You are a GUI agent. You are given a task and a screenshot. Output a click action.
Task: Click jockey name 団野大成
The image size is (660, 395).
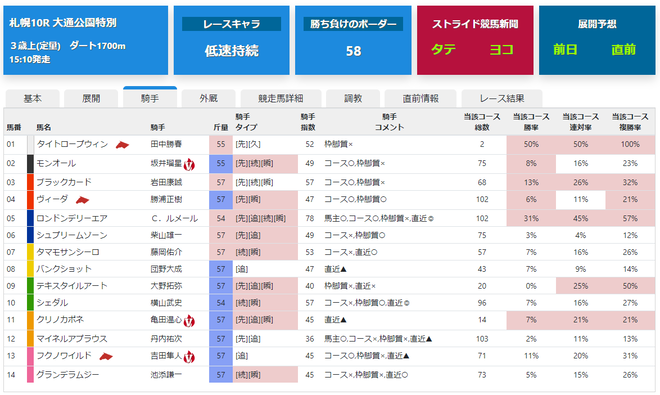(x=166, y=269)
